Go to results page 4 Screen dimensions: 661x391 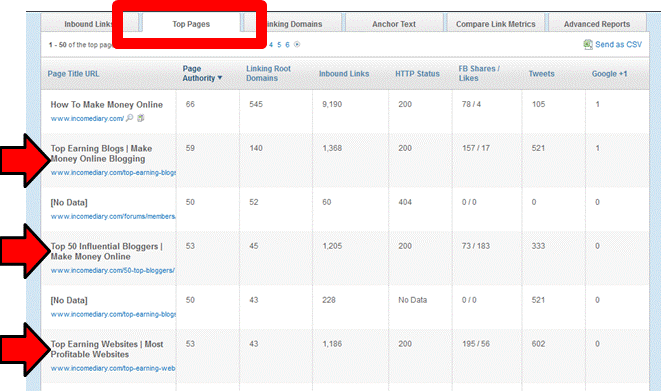[271, 45]
